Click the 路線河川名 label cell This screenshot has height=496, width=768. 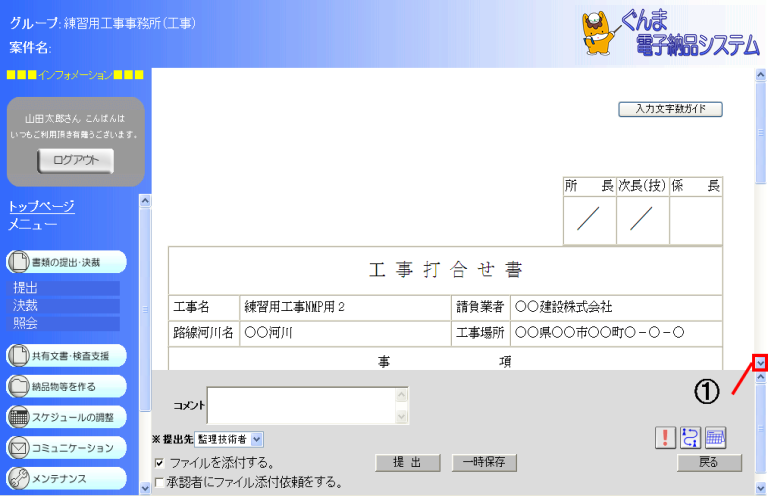(204, 333)
